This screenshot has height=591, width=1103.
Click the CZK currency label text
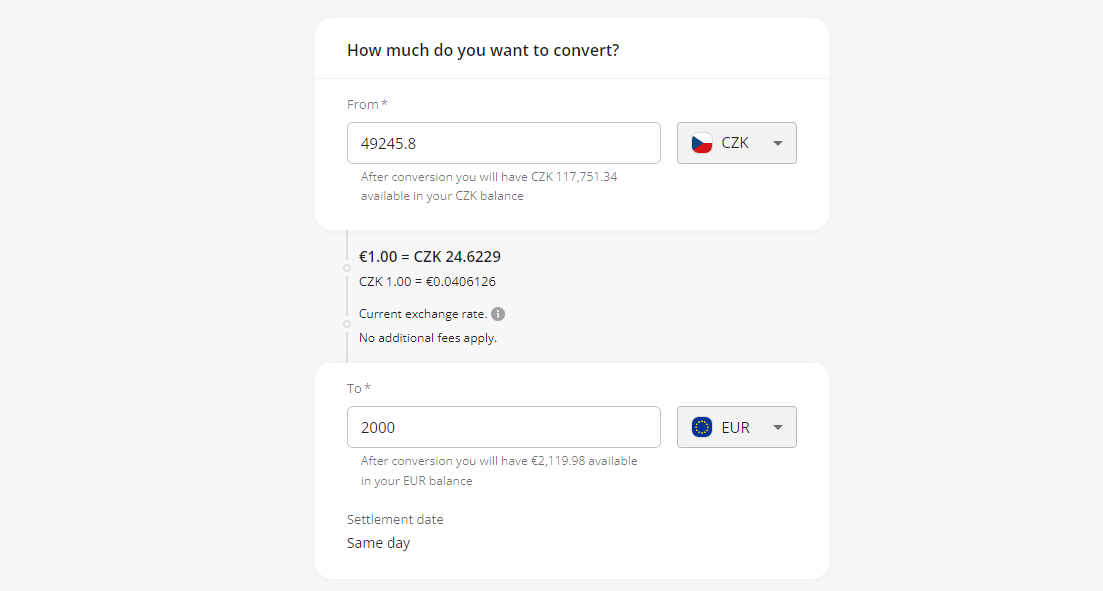tap(735, 143)
